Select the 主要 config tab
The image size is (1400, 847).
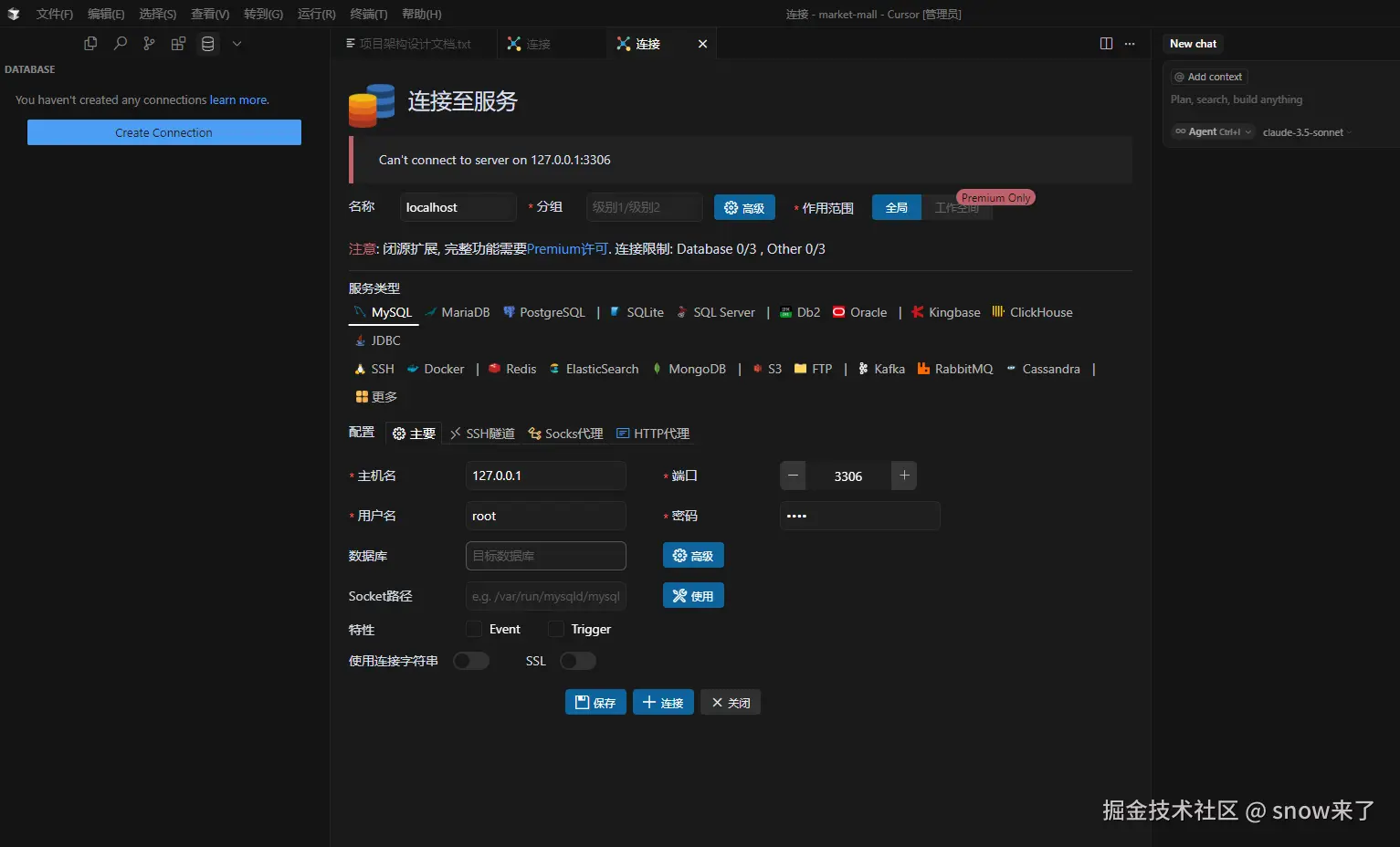pyautogui.click(x=414, y=434)
